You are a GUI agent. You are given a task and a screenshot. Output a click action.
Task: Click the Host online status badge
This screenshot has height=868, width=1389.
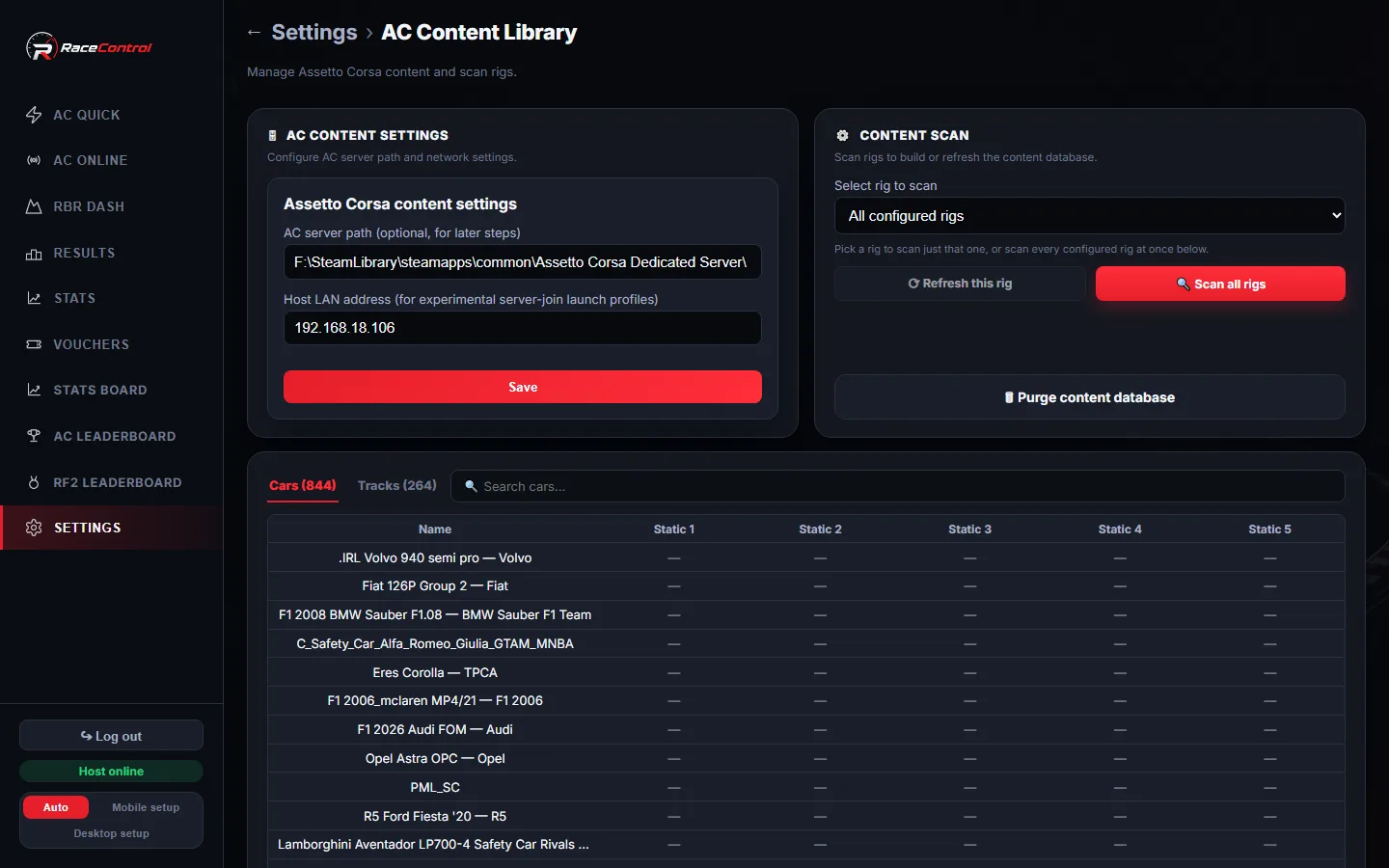point(111,772)
